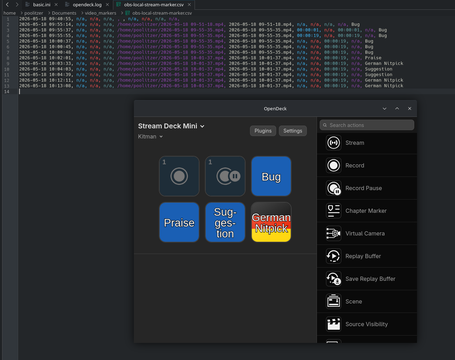Click the Search actions field
455x360 pixels.
click(x=367, y=125)
